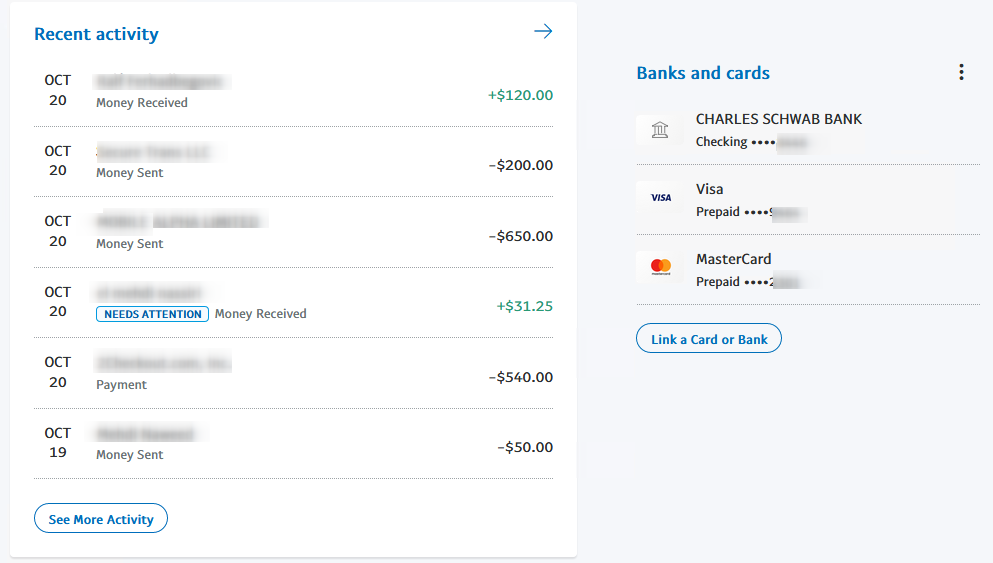Open Banks and cards three-dot menu
This screenshot has height=563, width=993.
click(x=961, y=72)
